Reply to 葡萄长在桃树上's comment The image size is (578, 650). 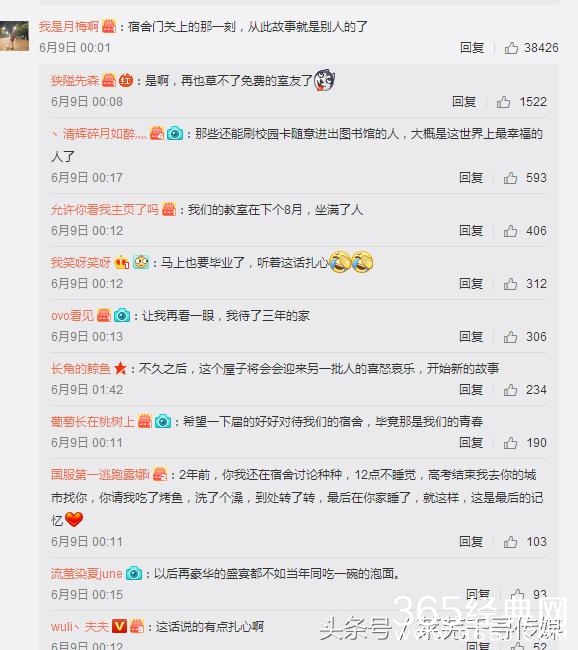coord(471,443)
